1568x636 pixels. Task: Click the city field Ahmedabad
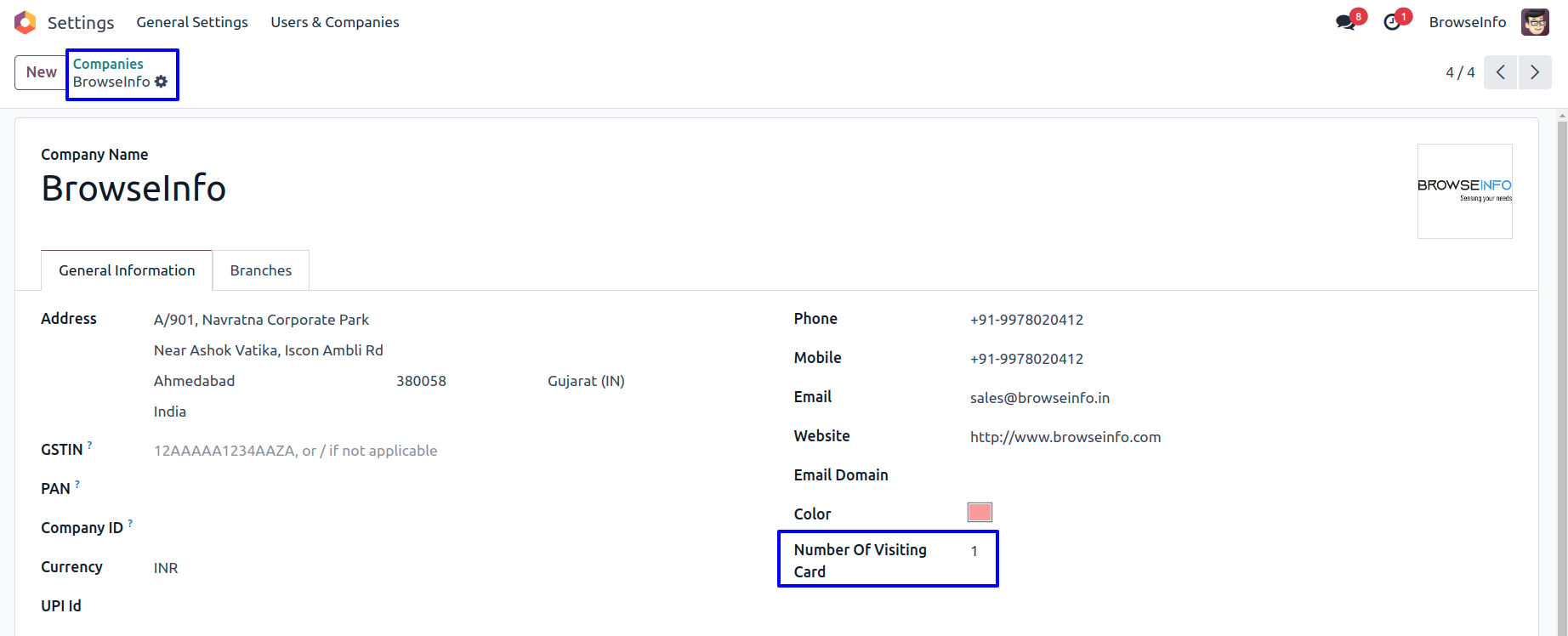point(194,381)
